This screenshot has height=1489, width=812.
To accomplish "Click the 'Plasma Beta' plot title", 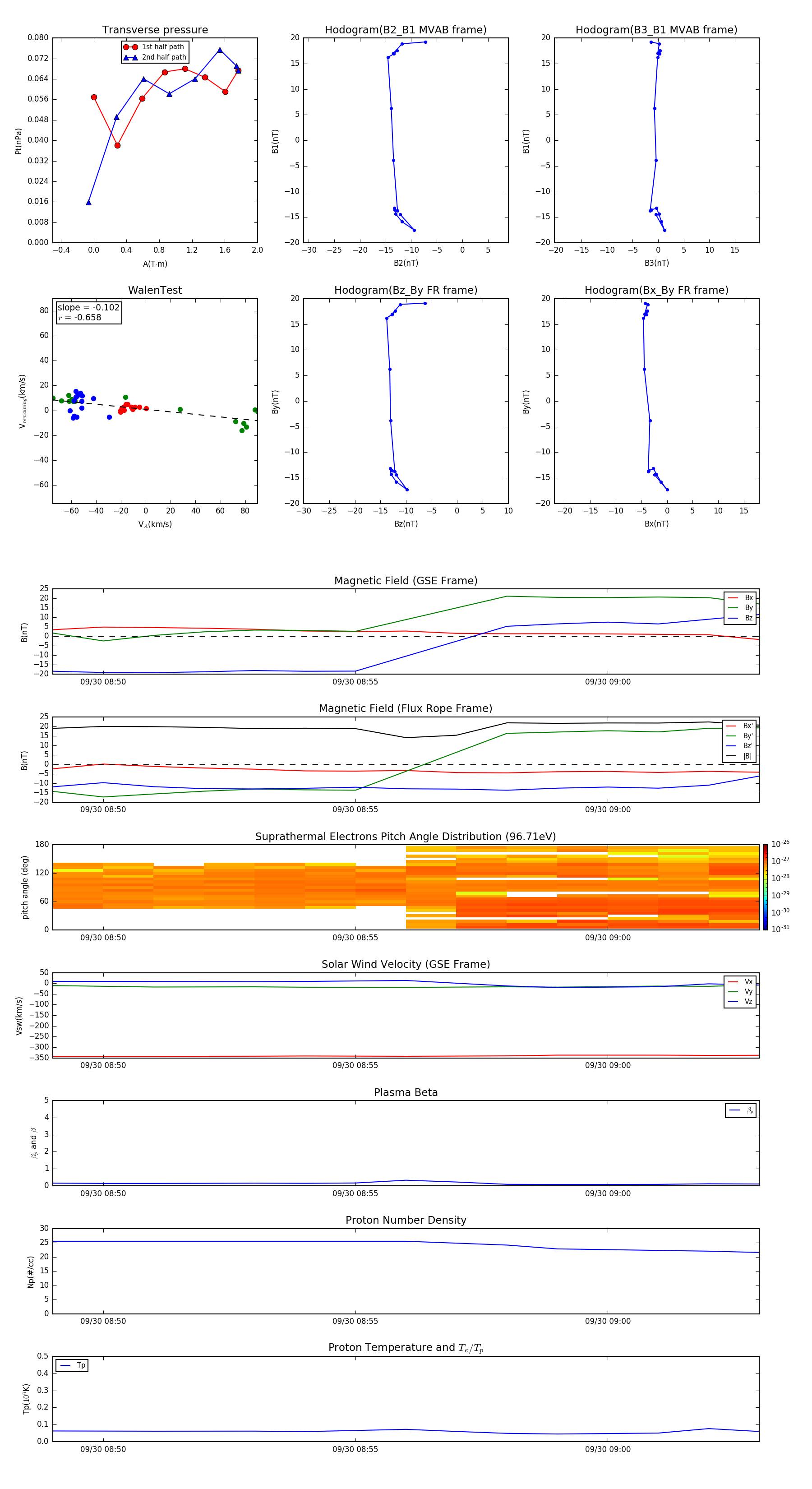I will [x=406, y=1092].
